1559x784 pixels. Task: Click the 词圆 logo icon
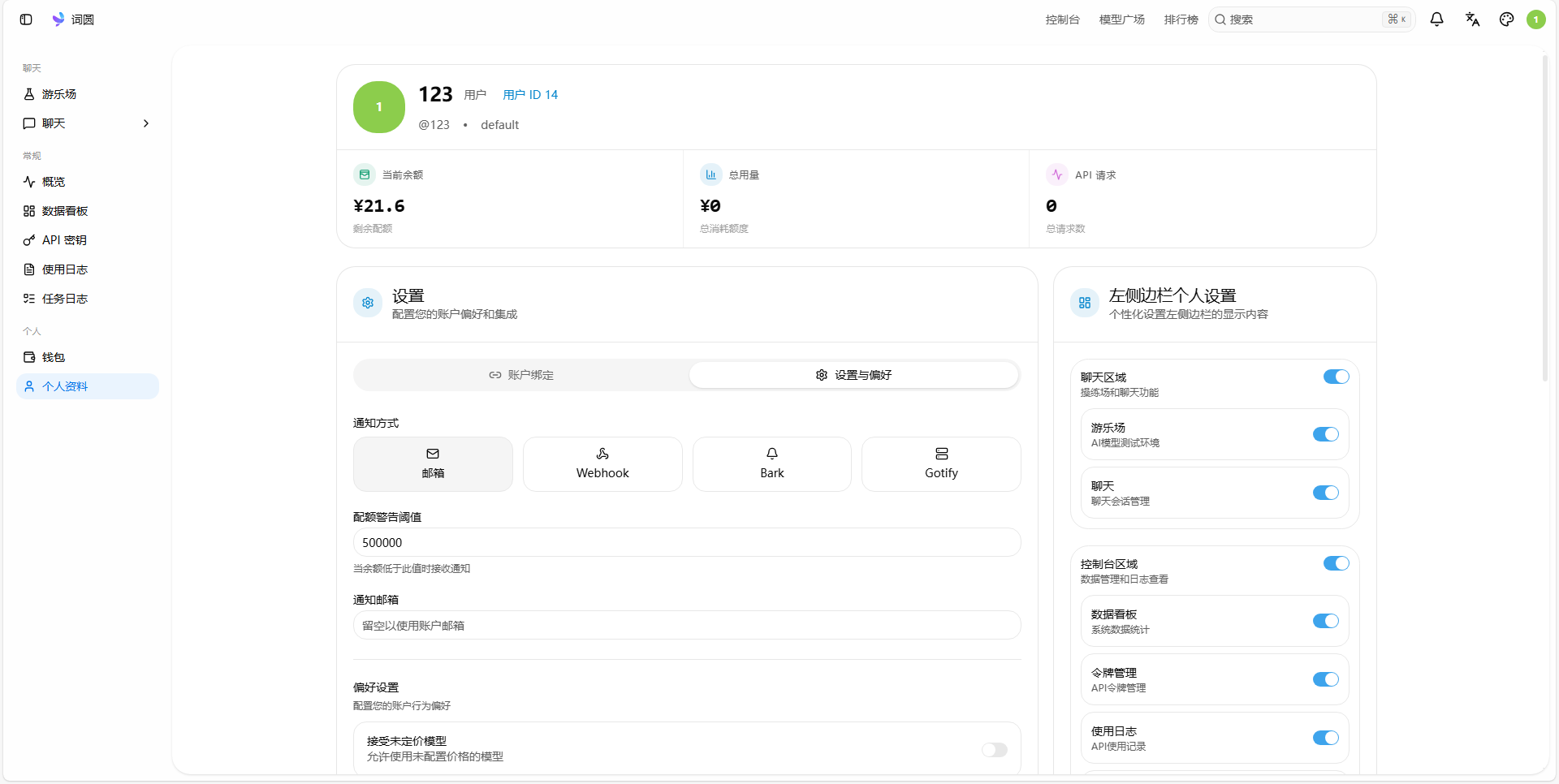58,19
